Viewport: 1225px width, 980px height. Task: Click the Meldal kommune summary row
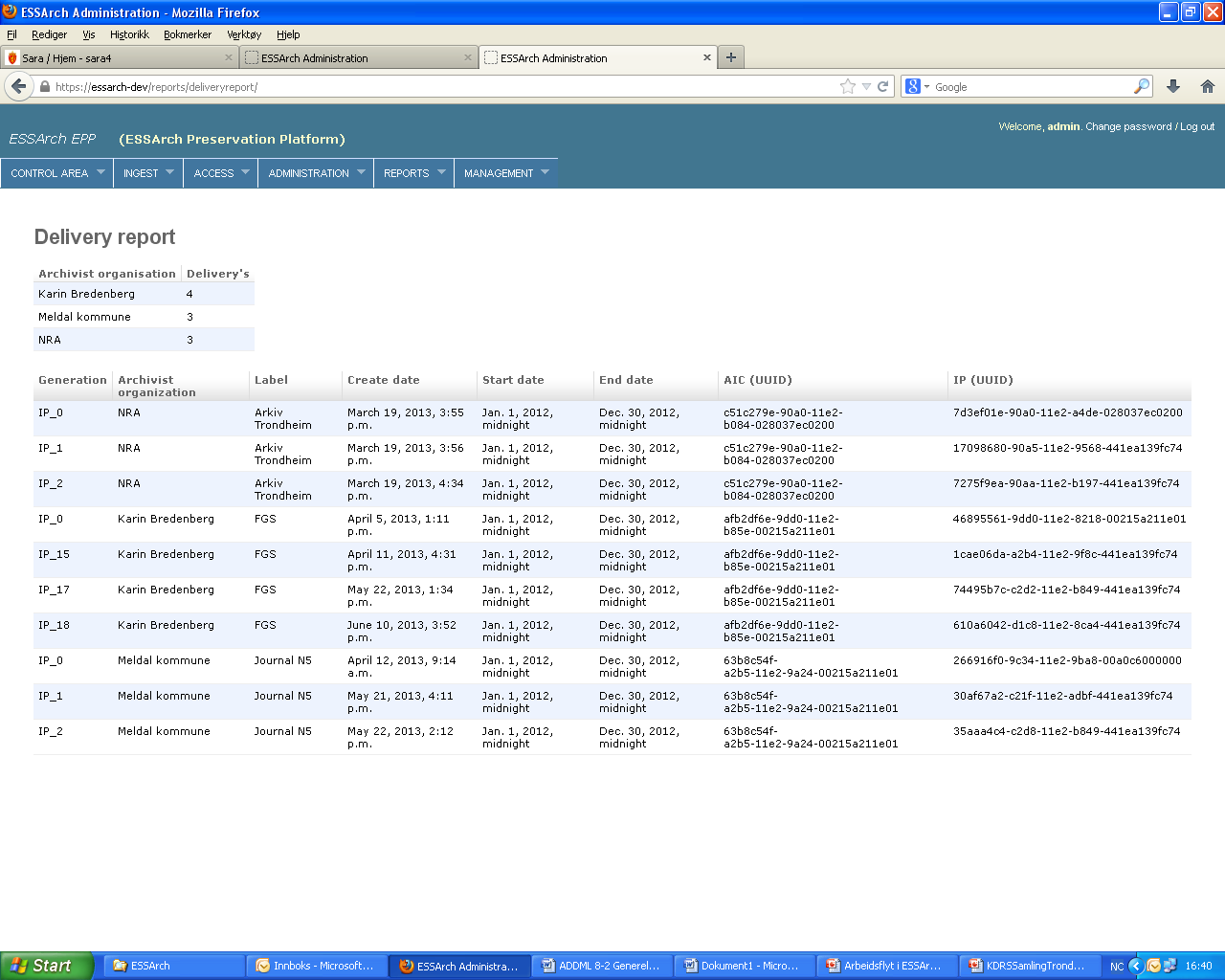tap(145, 317)
